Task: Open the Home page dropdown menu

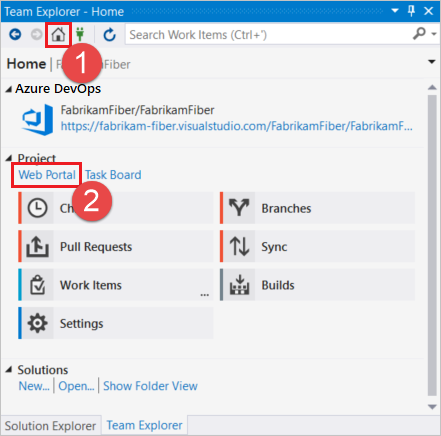Action: [432, 62]
